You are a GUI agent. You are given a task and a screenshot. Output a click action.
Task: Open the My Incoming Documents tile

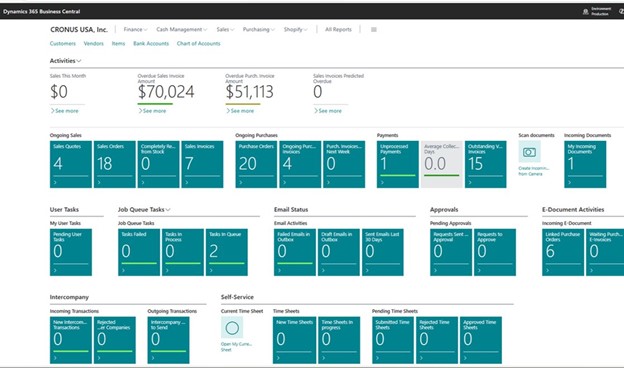pos(585,164)
